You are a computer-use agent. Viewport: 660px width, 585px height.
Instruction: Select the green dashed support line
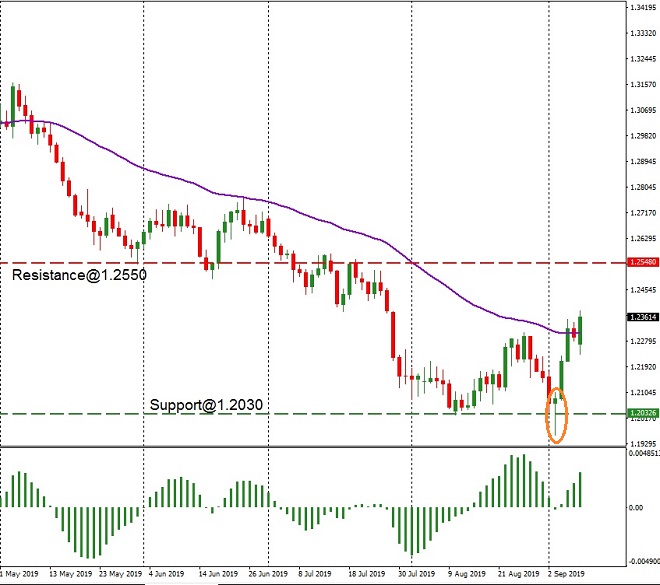(314, 414)
